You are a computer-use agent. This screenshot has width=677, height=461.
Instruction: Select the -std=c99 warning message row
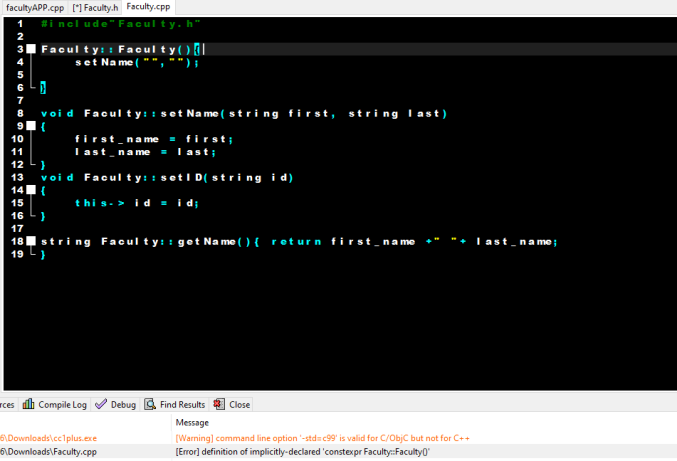pyautogui.click(x=323, y=438)
